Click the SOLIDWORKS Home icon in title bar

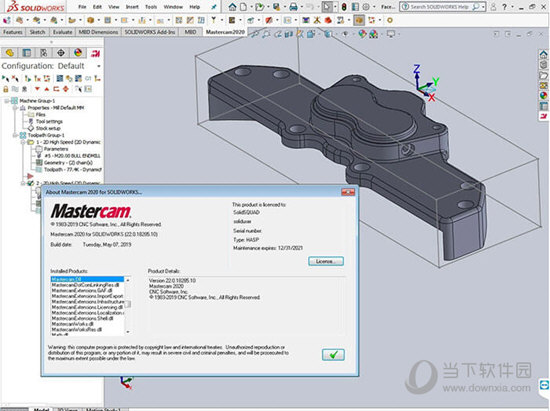click(x=232, y=7)
